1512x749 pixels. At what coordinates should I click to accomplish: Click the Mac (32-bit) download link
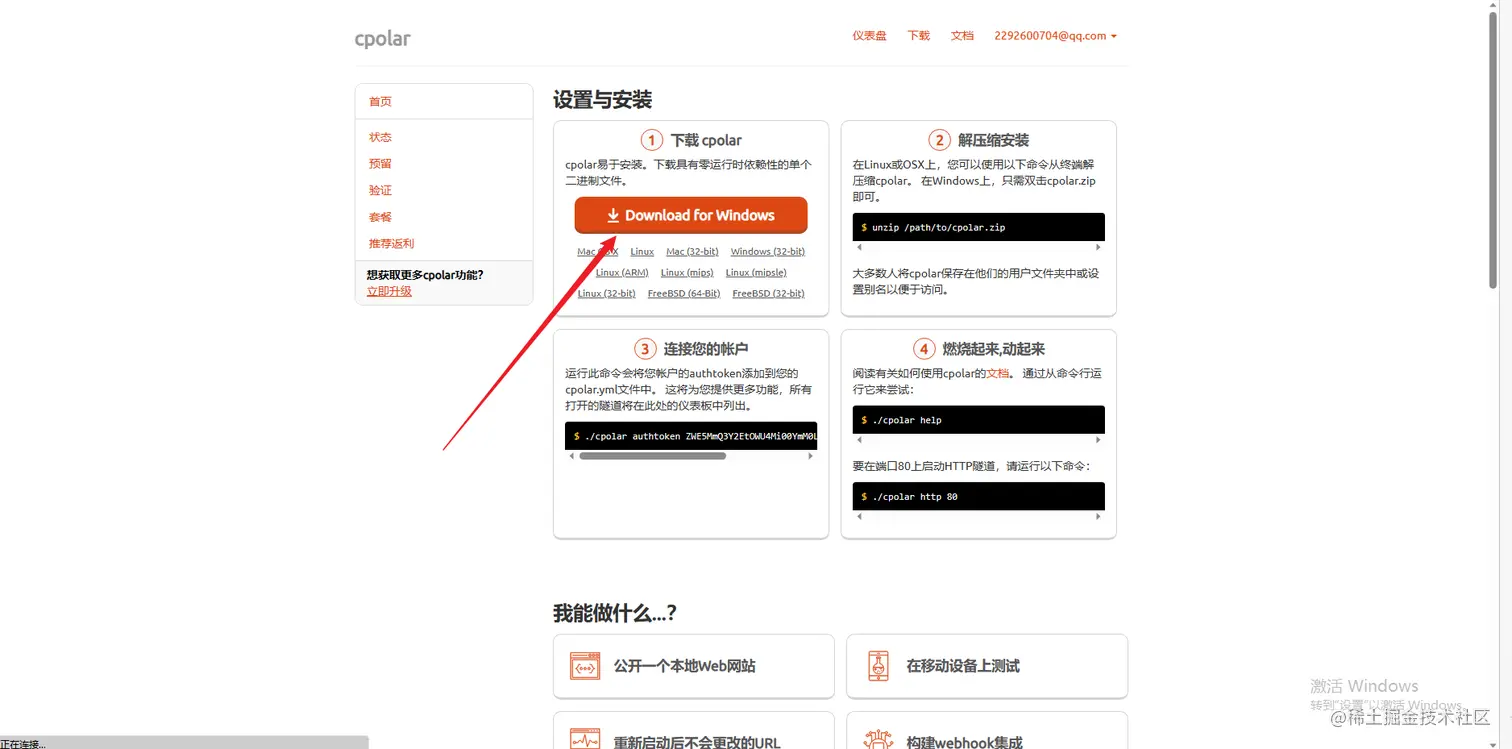pyautogui.click(x=692, y=251)
